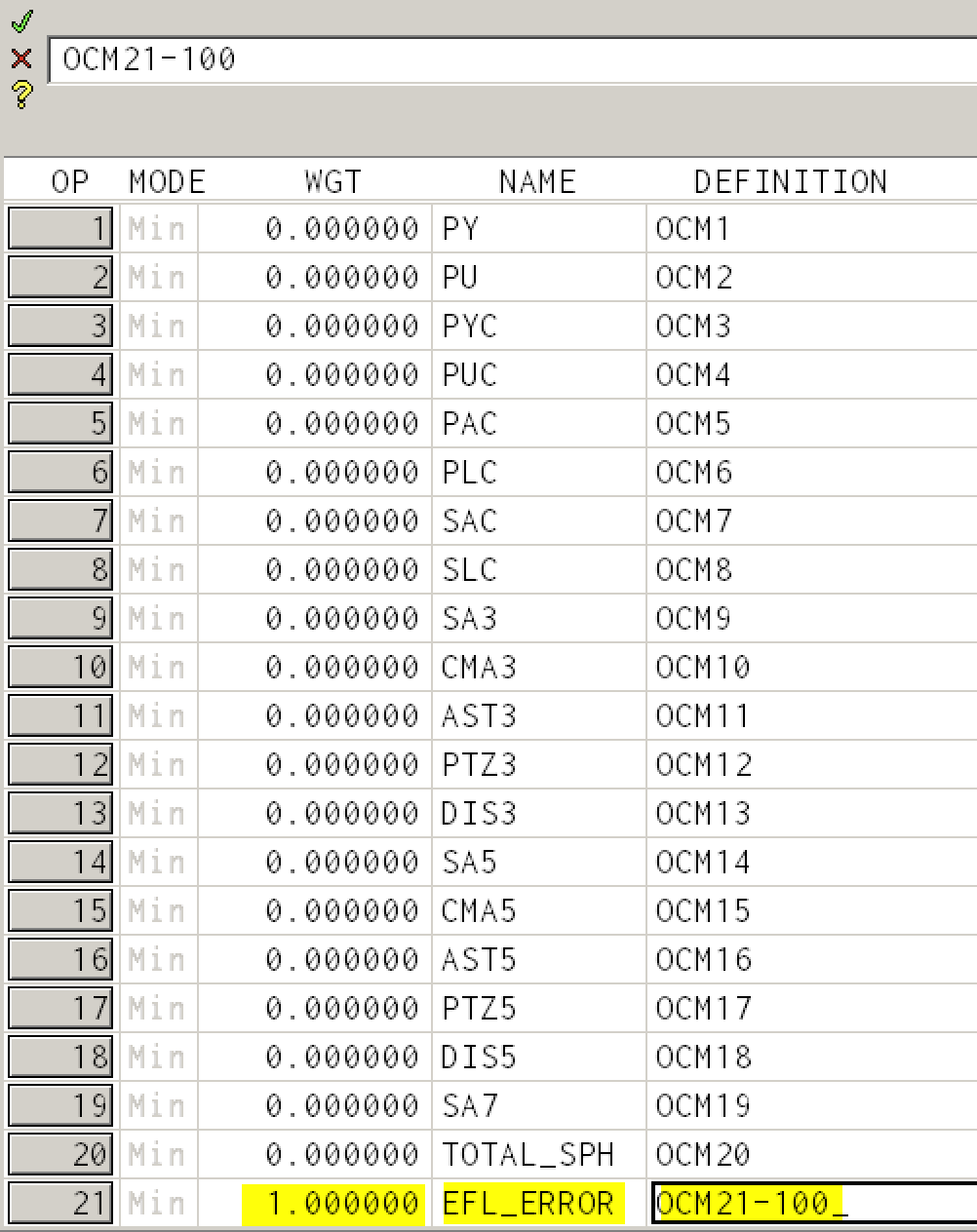Select operand row button 3
Screen dimensions: 977x1232
60,326
